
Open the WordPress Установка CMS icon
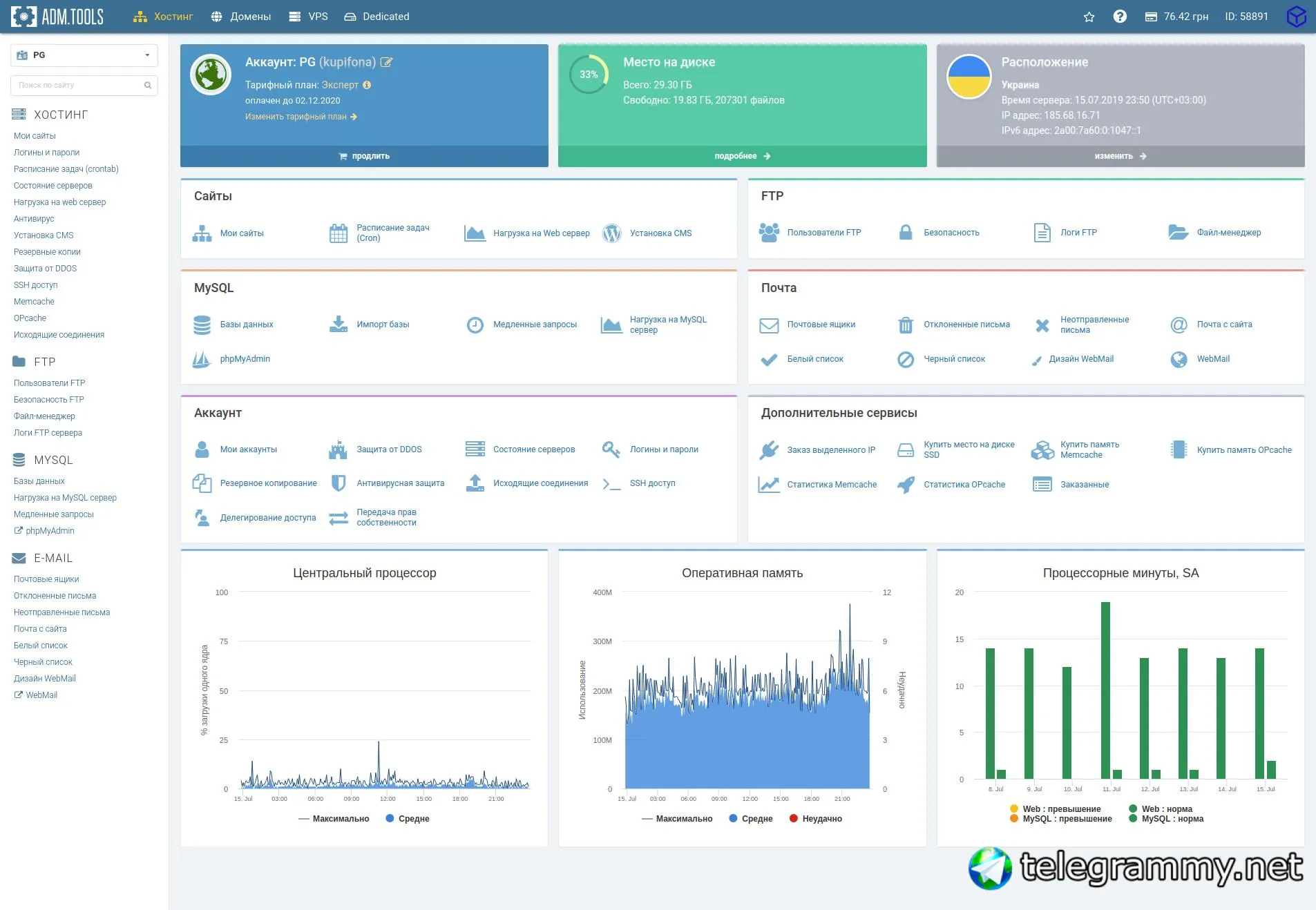[x=611, y=233]
